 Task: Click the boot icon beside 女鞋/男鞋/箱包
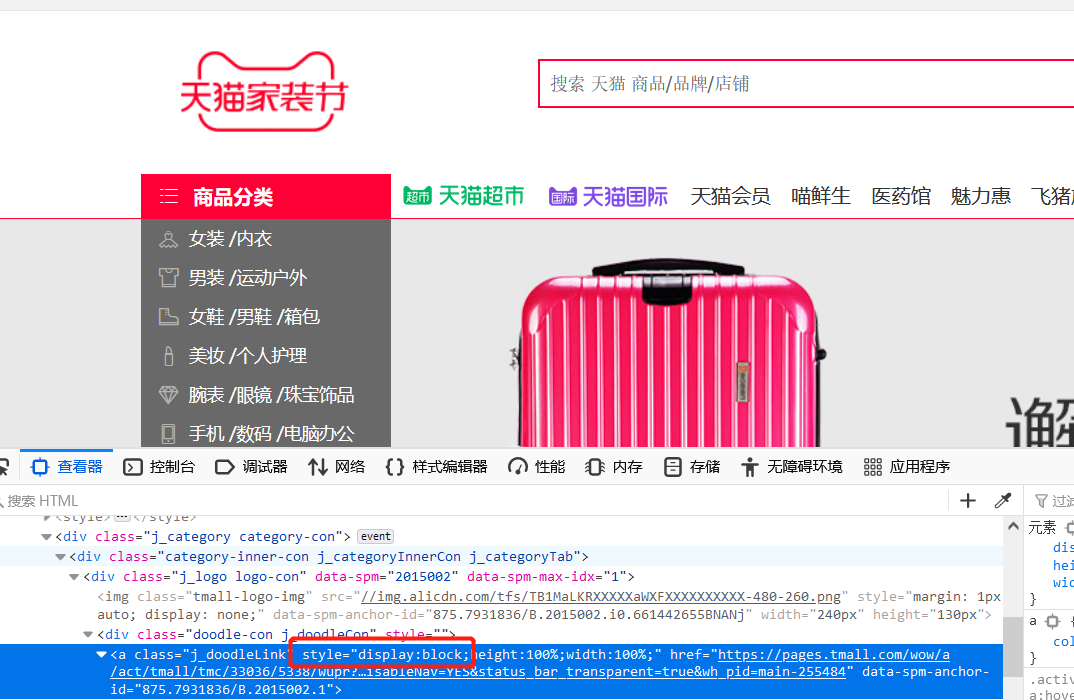point(168,316)
